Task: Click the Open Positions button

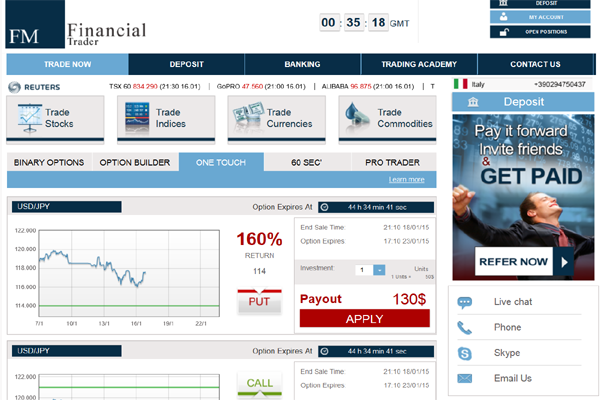Action: tap(540, 32)
